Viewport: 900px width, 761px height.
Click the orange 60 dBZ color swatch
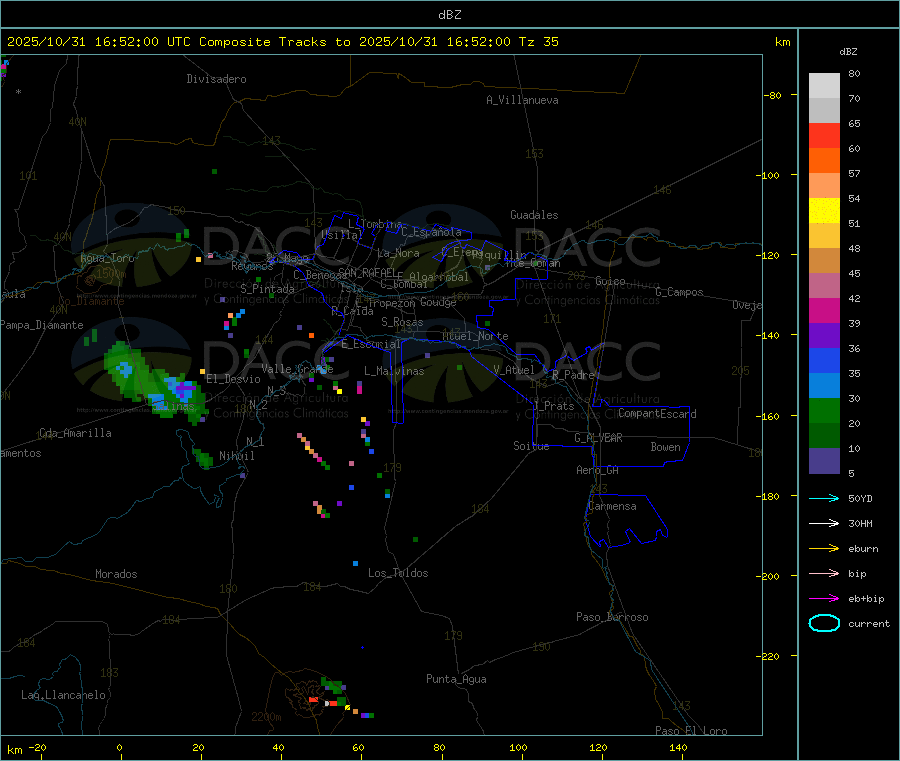(824, 160)
